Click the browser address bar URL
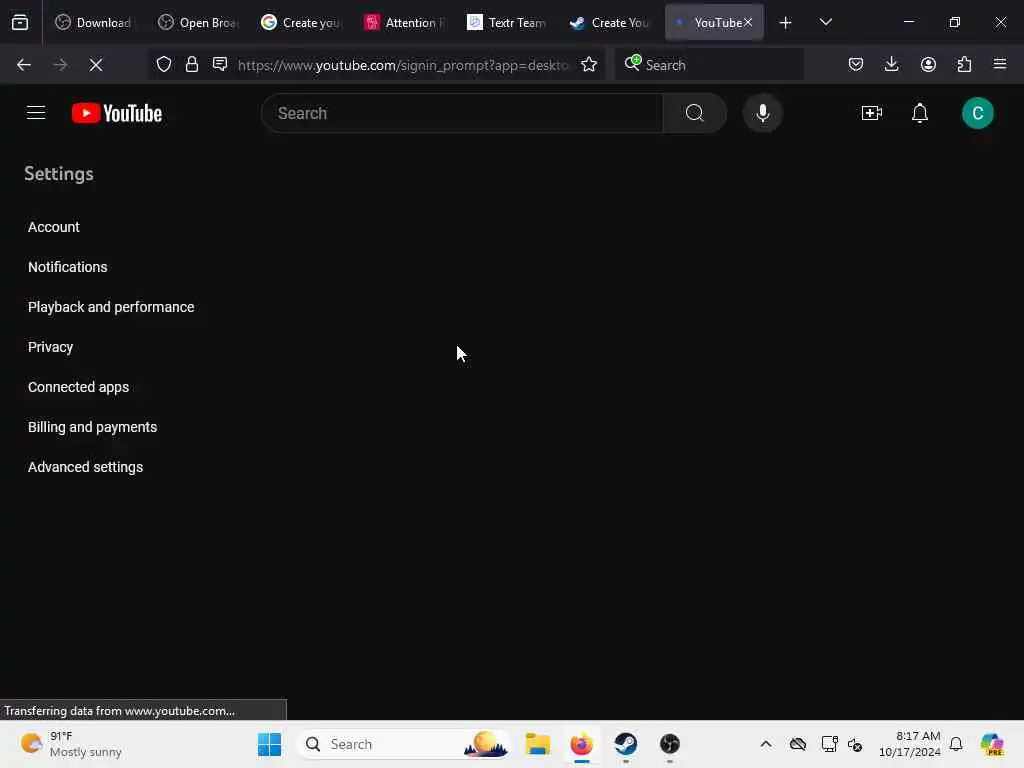 point(403,65)
